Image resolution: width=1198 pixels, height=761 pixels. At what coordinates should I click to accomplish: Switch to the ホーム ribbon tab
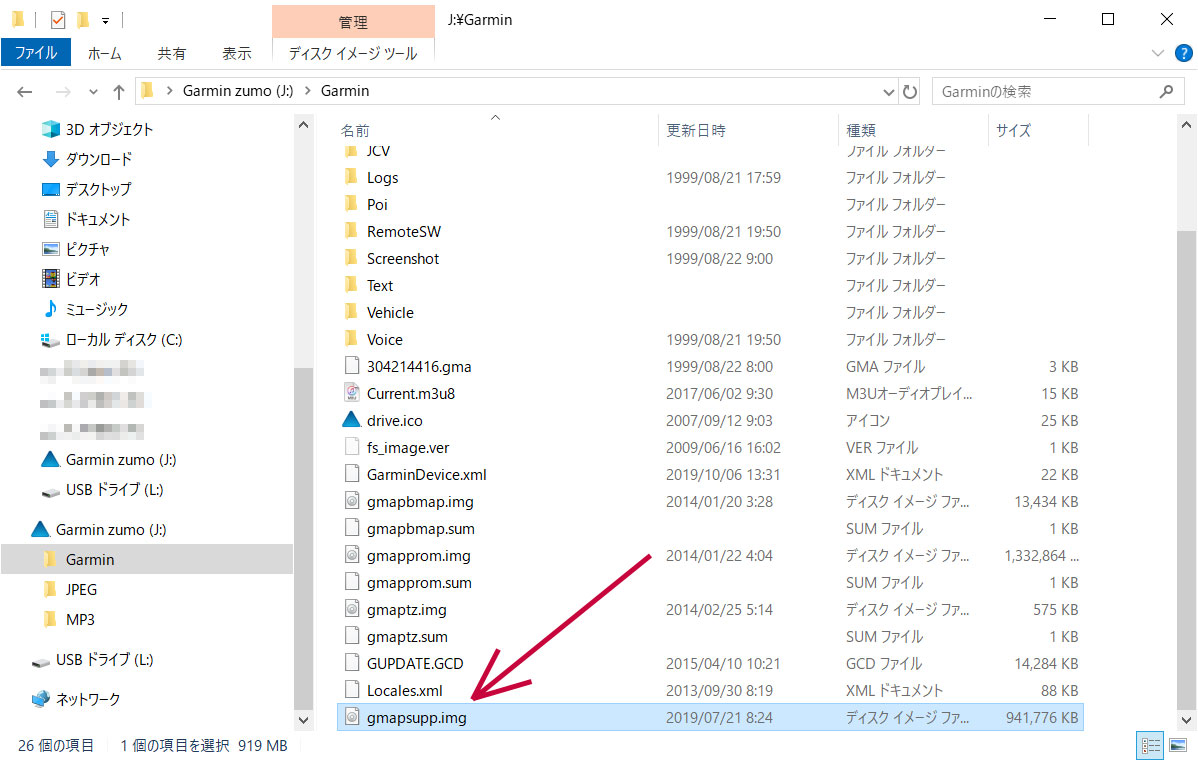coord(105,53)
